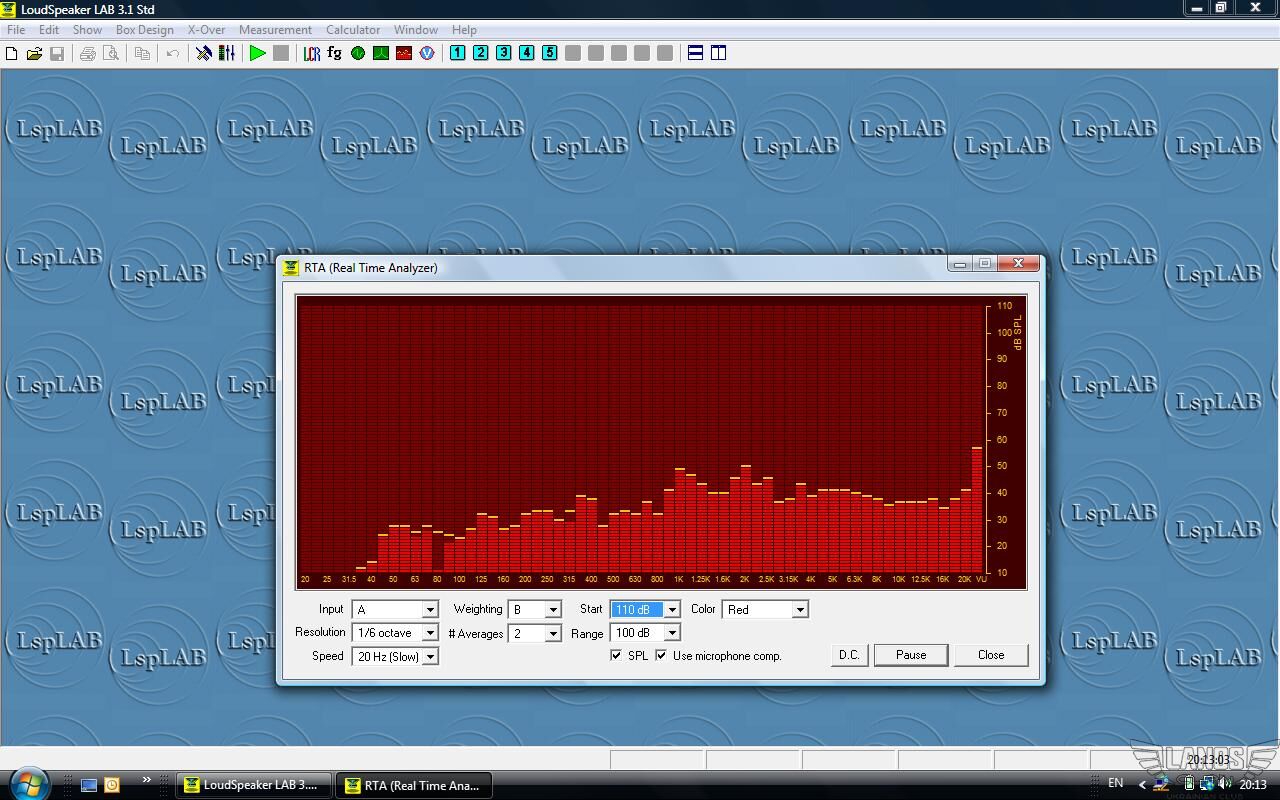The image size is (1280, 800).
Task: Click the taskbar clock showing 20:13
Action: click(1253, 785)
